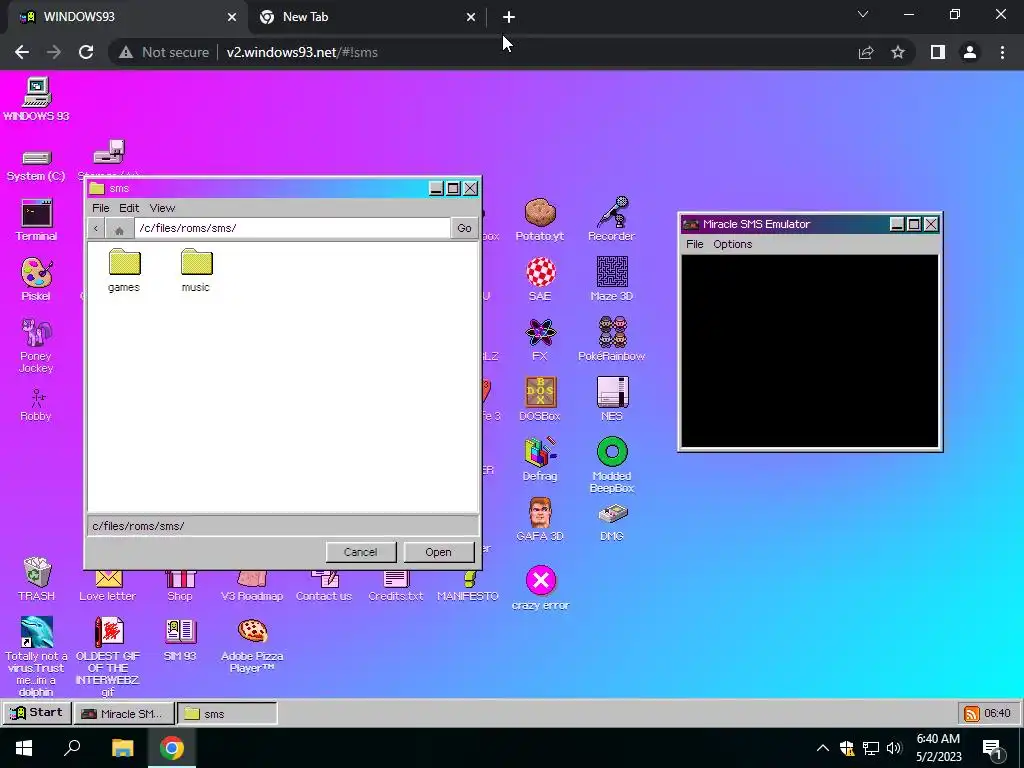1024x768 pixels.
Task: Share this page via the share icon
Action: [x=866, y=52]
